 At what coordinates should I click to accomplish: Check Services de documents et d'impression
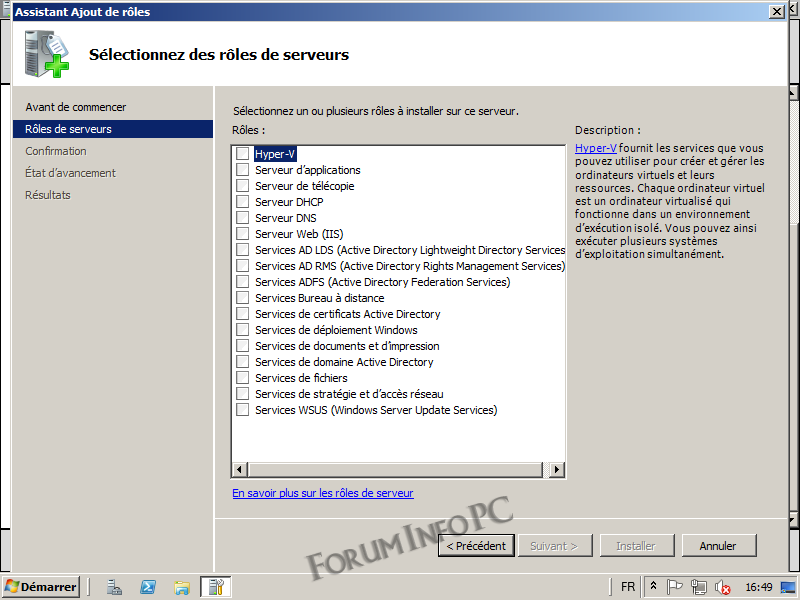[243, 345]
